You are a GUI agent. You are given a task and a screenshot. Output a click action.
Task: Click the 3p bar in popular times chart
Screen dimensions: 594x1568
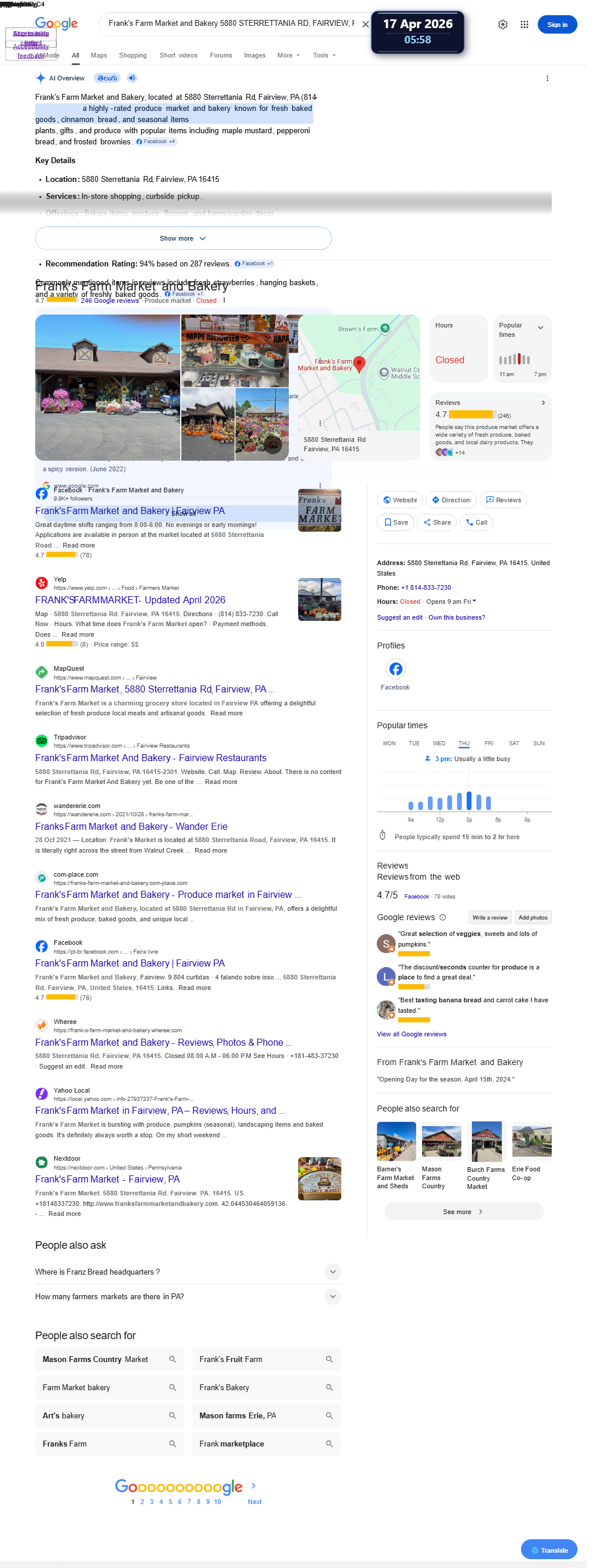click(x=468, y=800)
